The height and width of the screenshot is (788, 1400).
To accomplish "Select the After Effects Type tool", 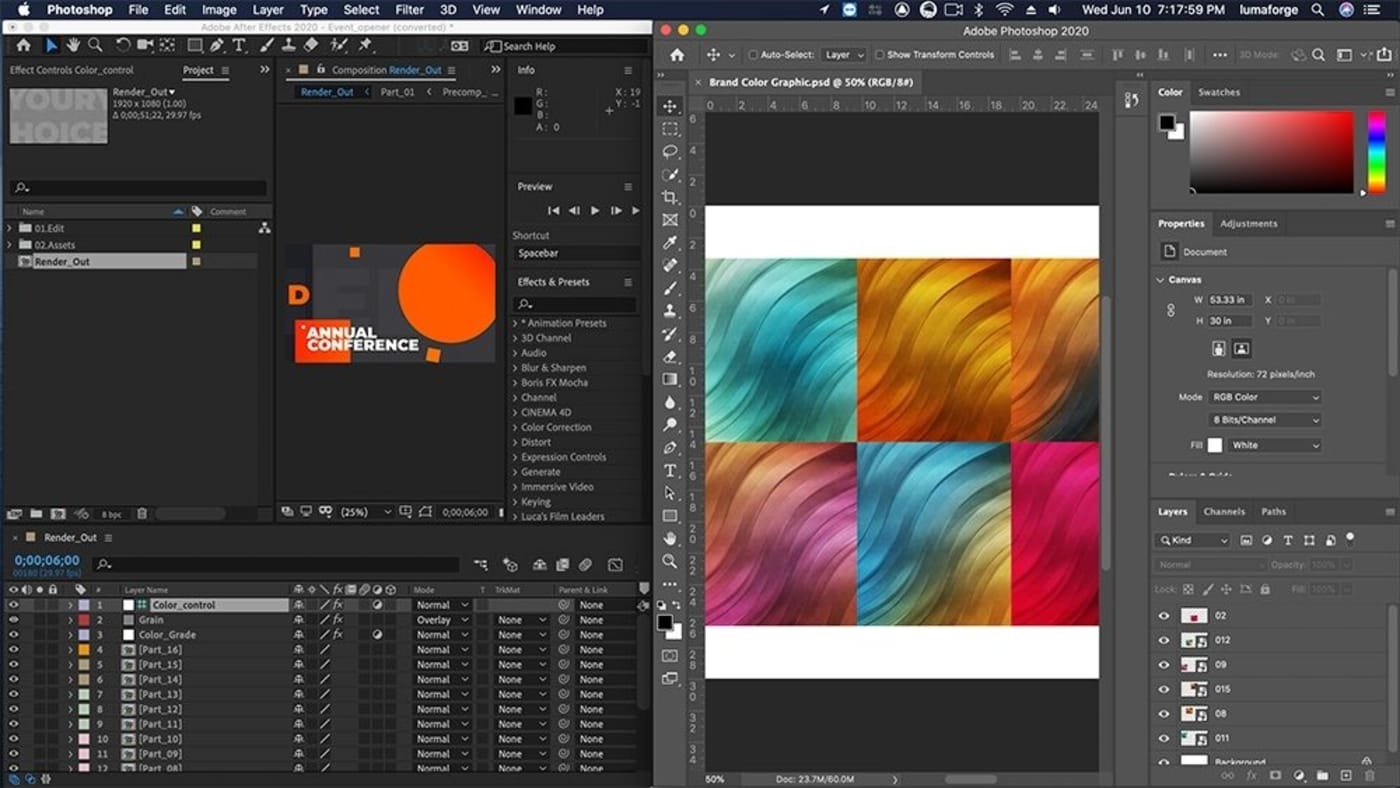I will (x=239, y=45).
